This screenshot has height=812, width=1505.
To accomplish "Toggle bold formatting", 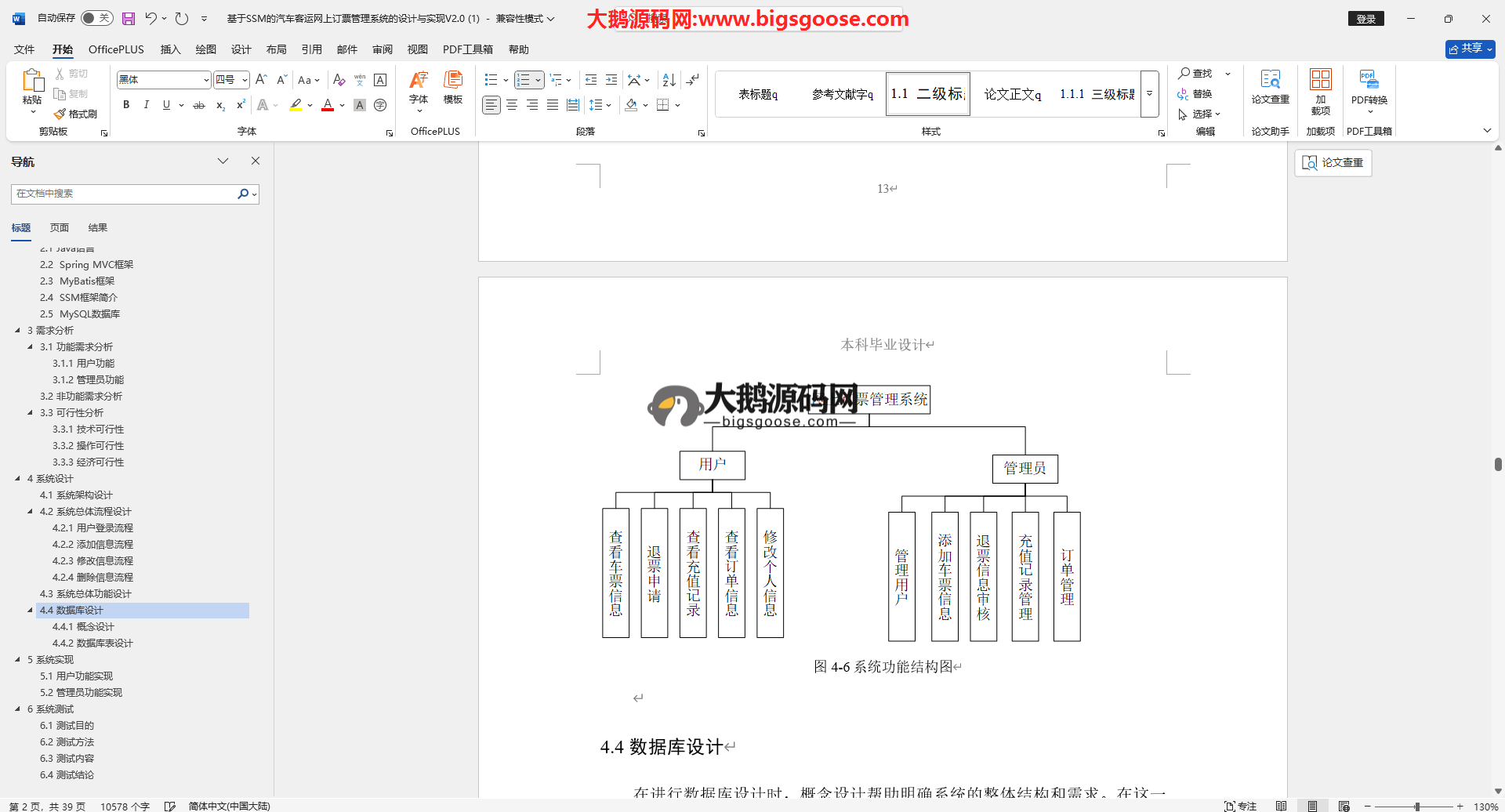I will click(x=126, y=105).
